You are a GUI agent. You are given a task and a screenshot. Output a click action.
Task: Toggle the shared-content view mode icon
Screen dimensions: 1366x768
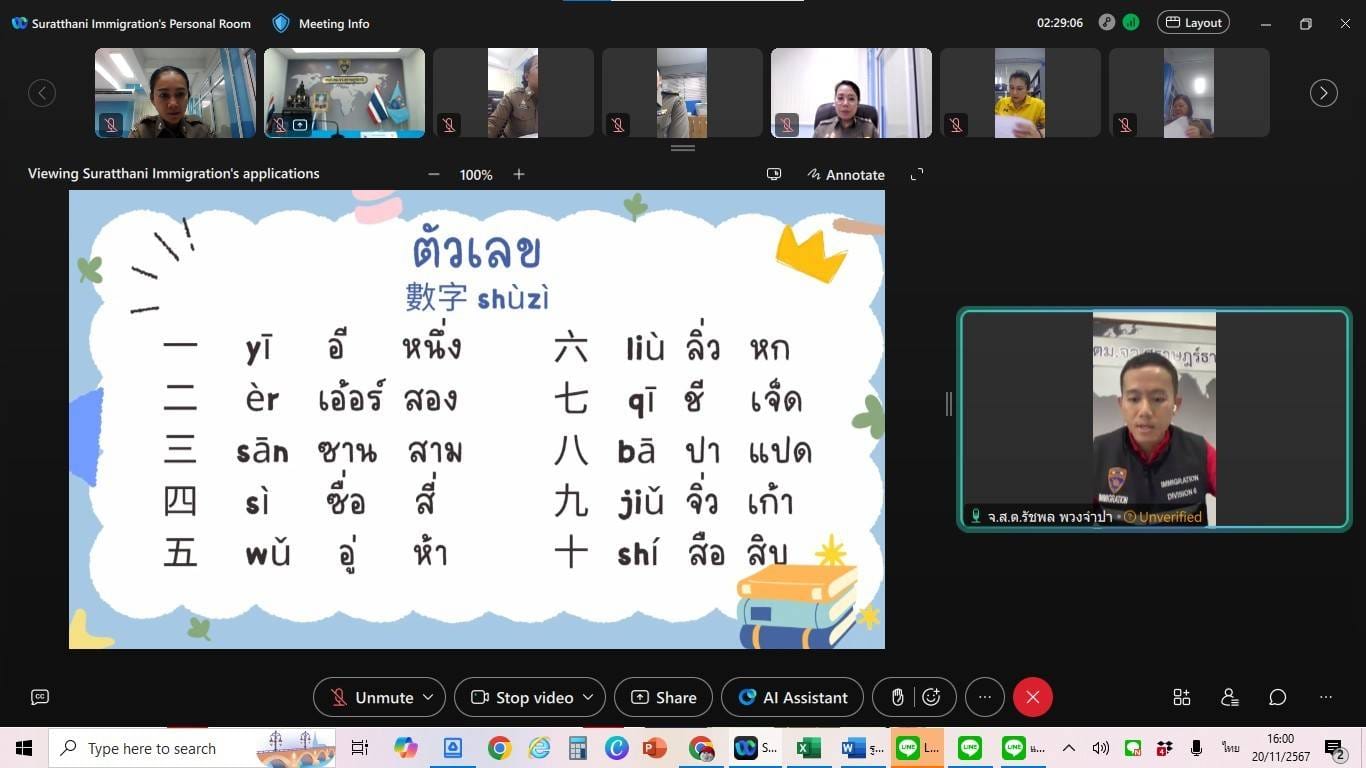click(x=774, y=174)
